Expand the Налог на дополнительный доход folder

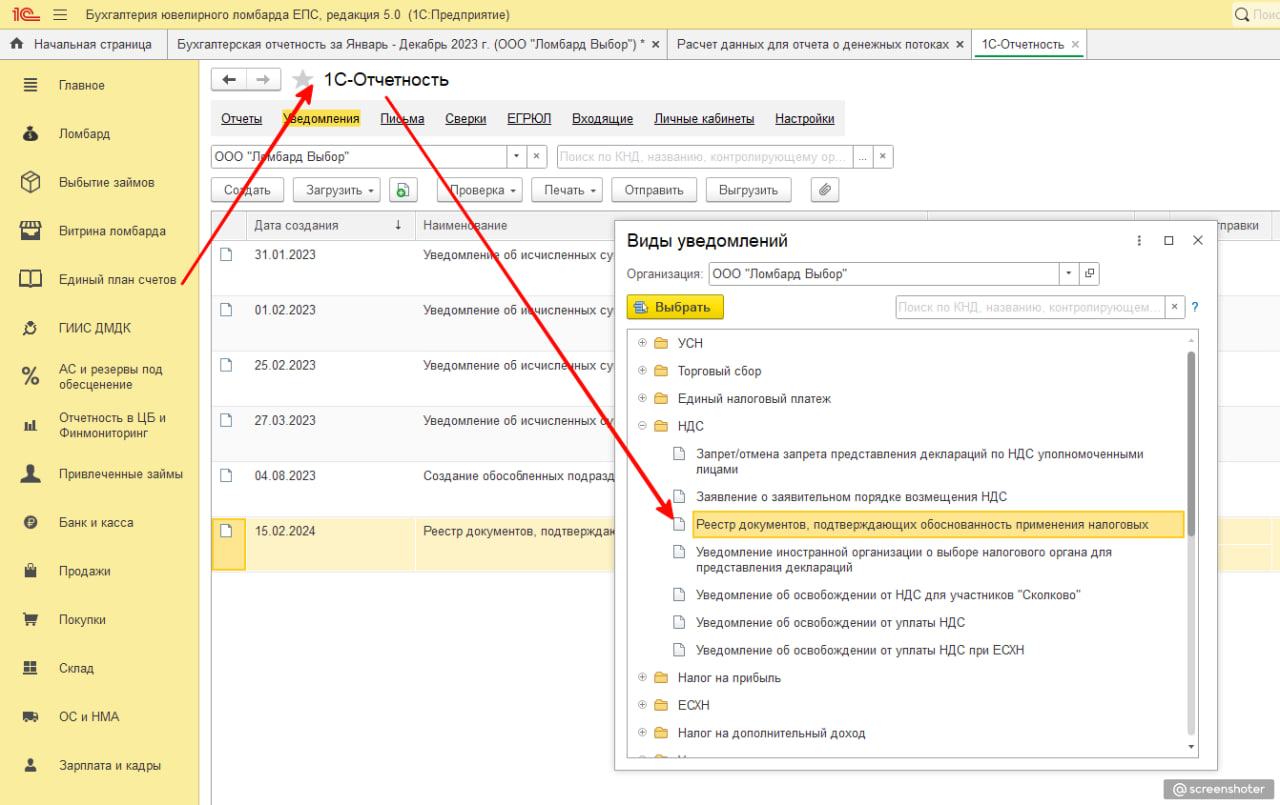pos(643,733)
